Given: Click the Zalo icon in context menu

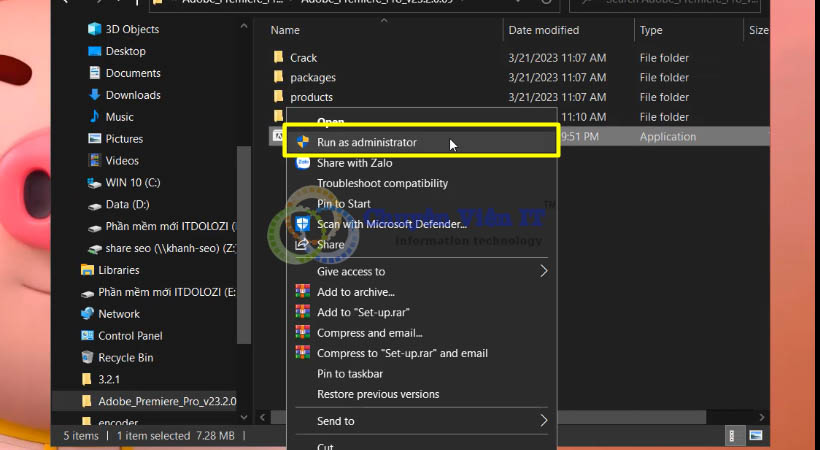Looking at the screenshot, I should coord(303,163).
